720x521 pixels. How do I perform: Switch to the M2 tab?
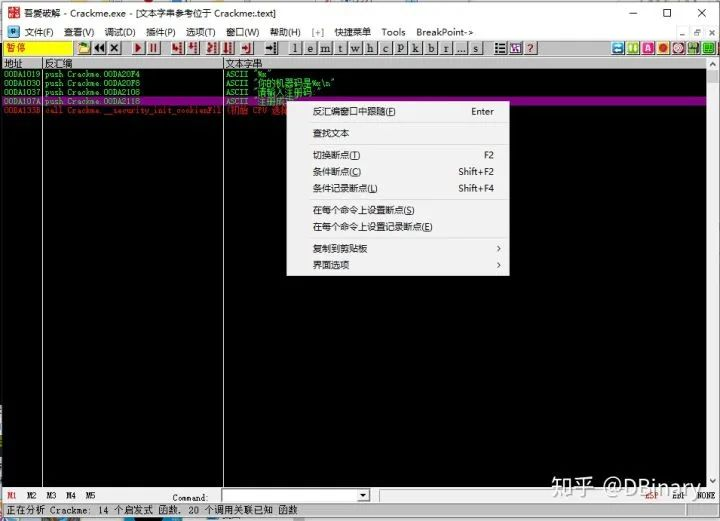(31, 496)
